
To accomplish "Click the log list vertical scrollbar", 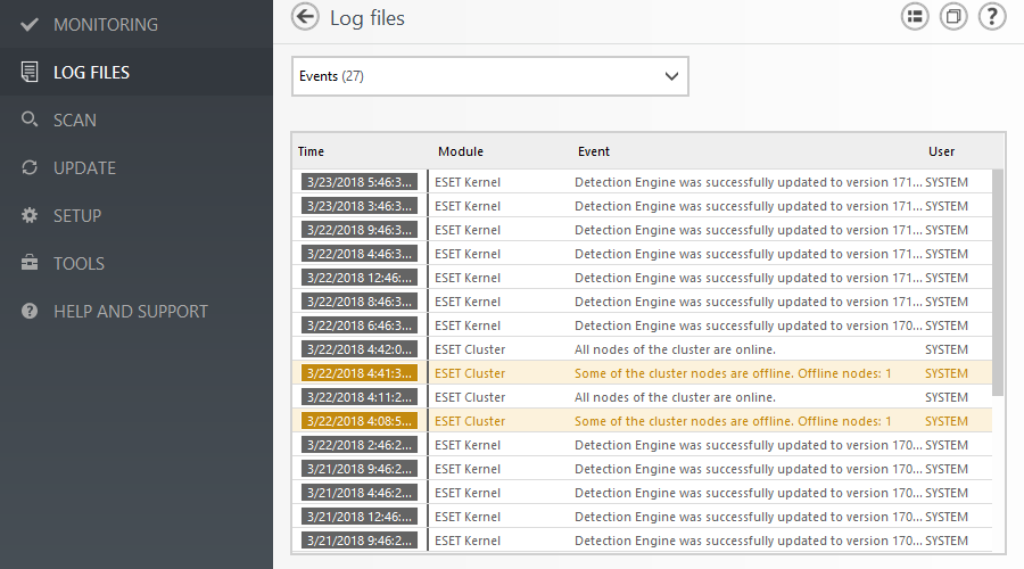I will click(997, 282).
